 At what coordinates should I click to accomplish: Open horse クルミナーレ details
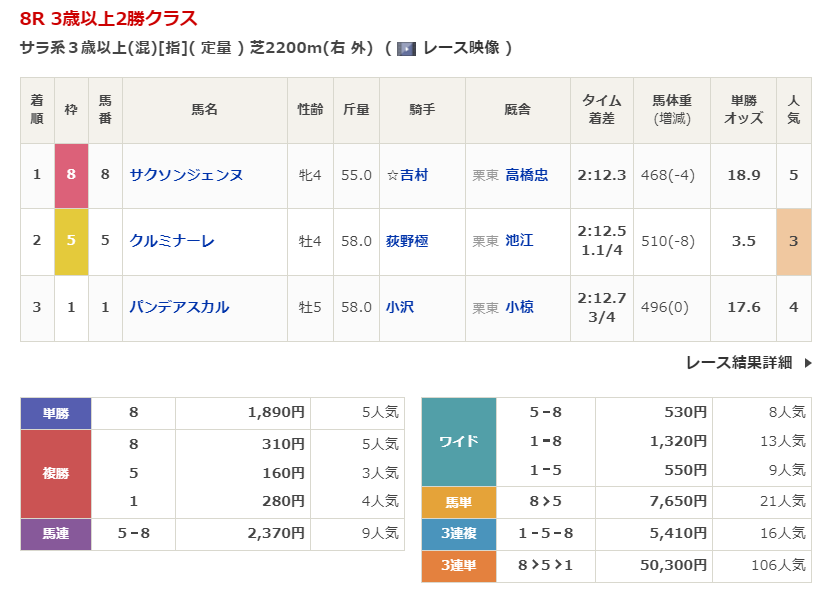coord(172,241)
